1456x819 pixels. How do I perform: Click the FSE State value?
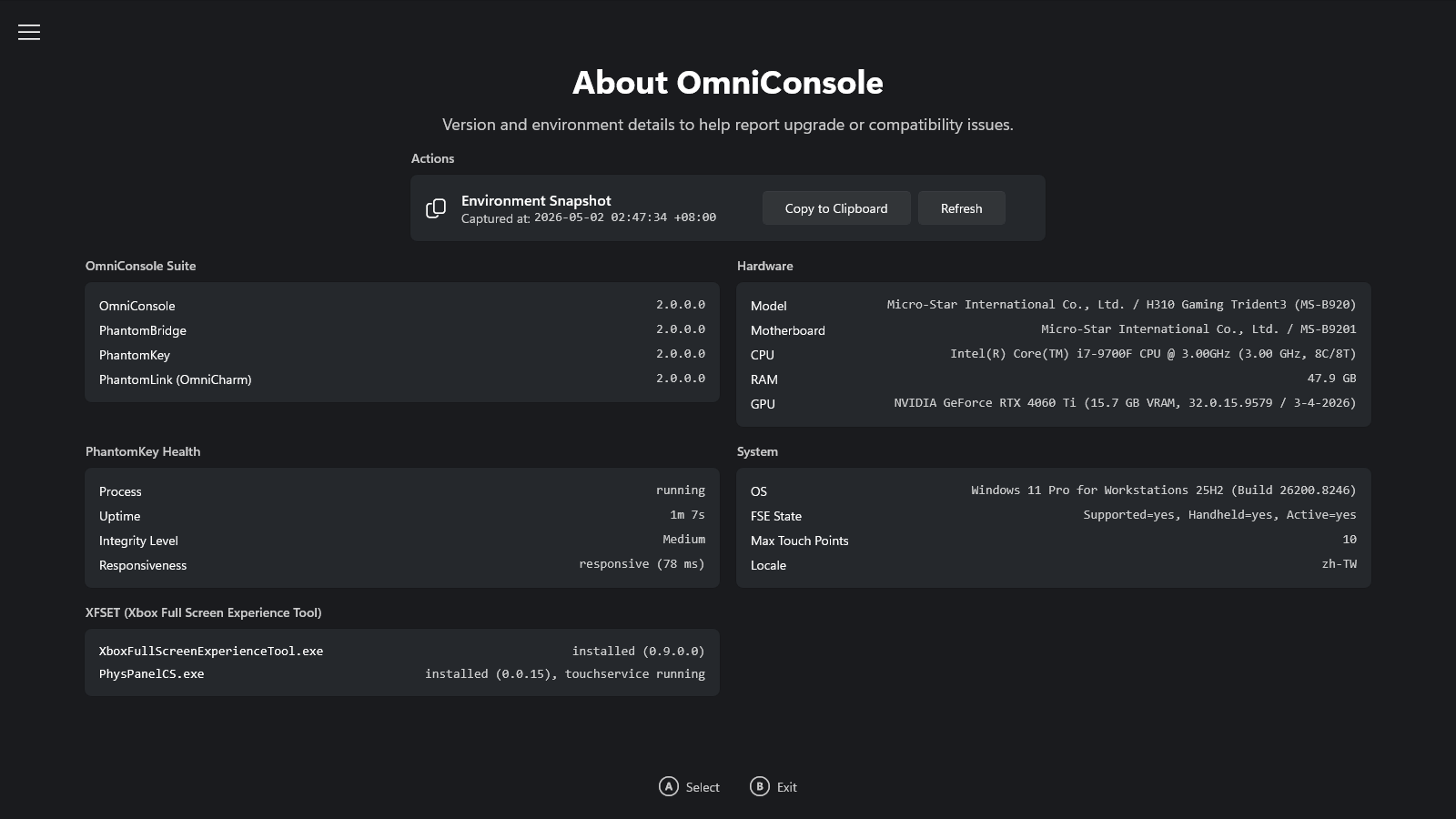pyautogui.click(x=1219, y=515)
